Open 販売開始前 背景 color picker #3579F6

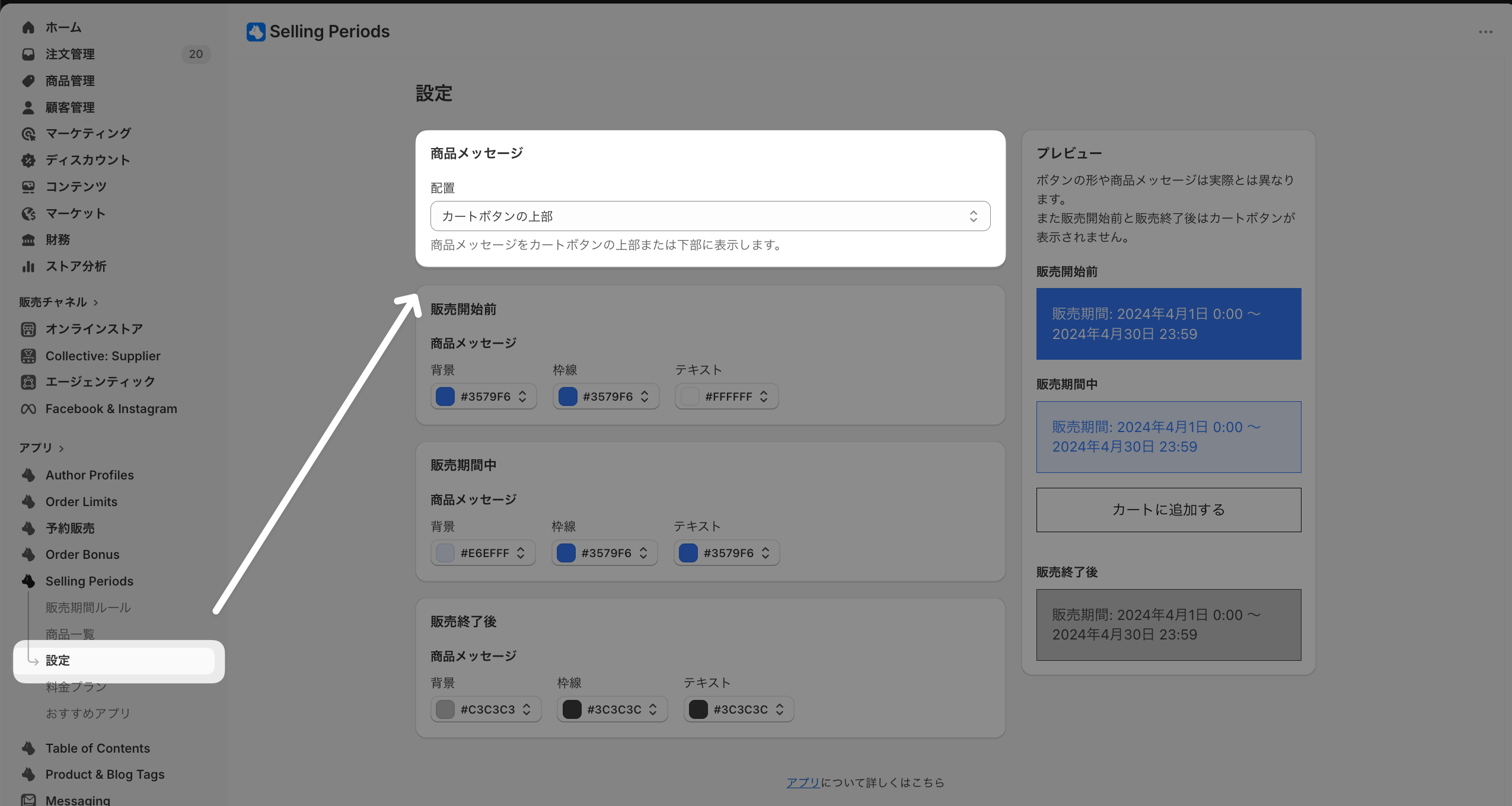point(483,396)
